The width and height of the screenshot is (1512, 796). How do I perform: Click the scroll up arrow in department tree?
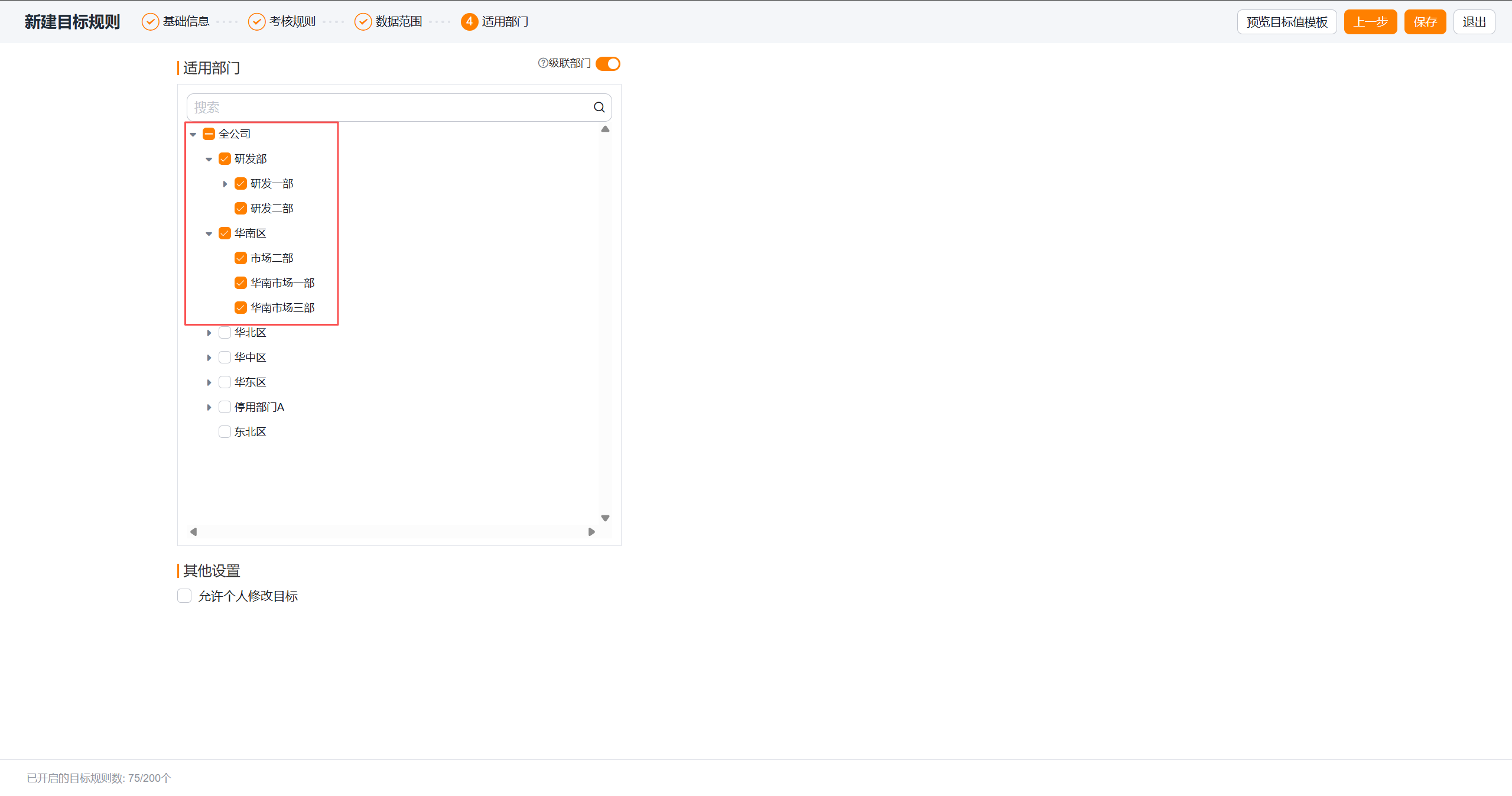605,129
